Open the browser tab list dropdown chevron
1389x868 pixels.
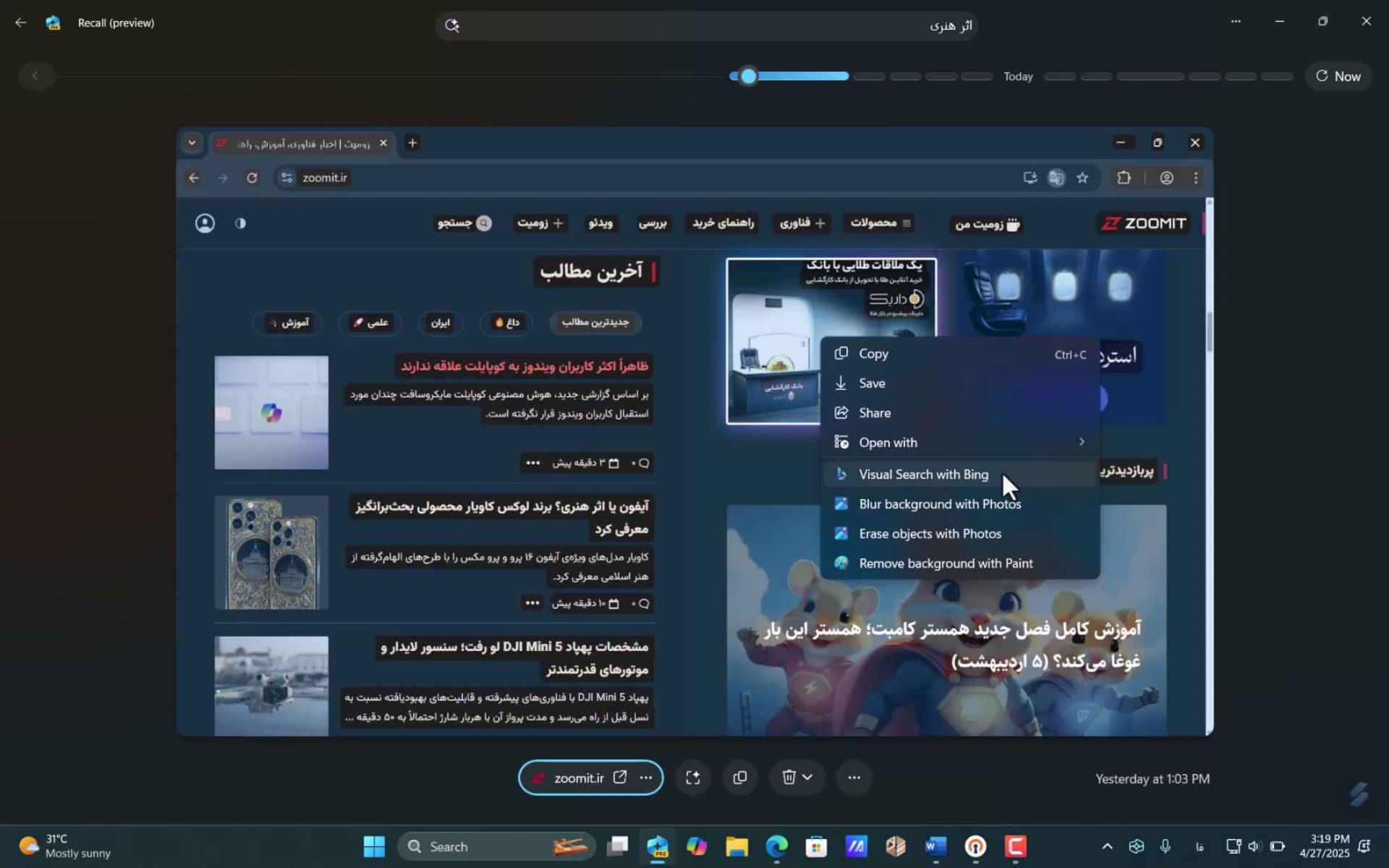pyautogui.click(x=192, y=143)
